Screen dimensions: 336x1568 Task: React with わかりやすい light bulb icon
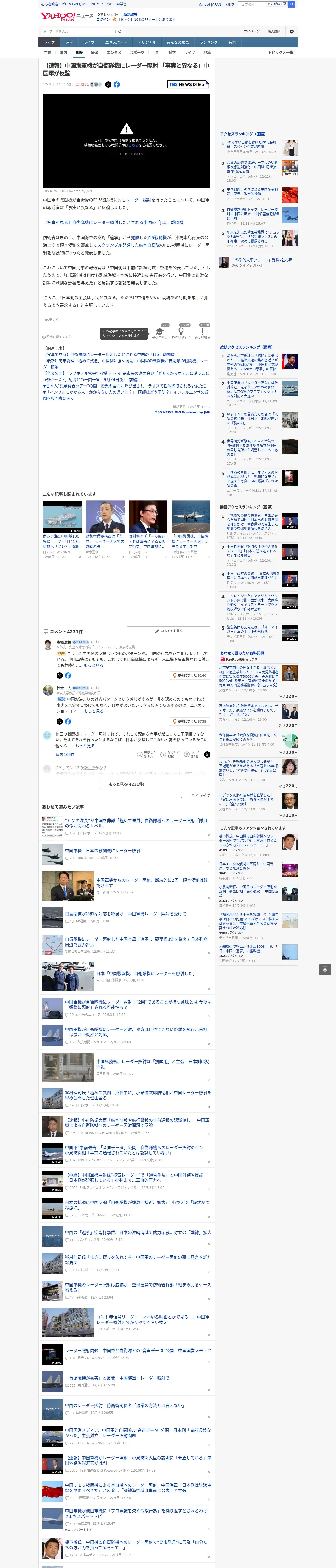(181, 332)
